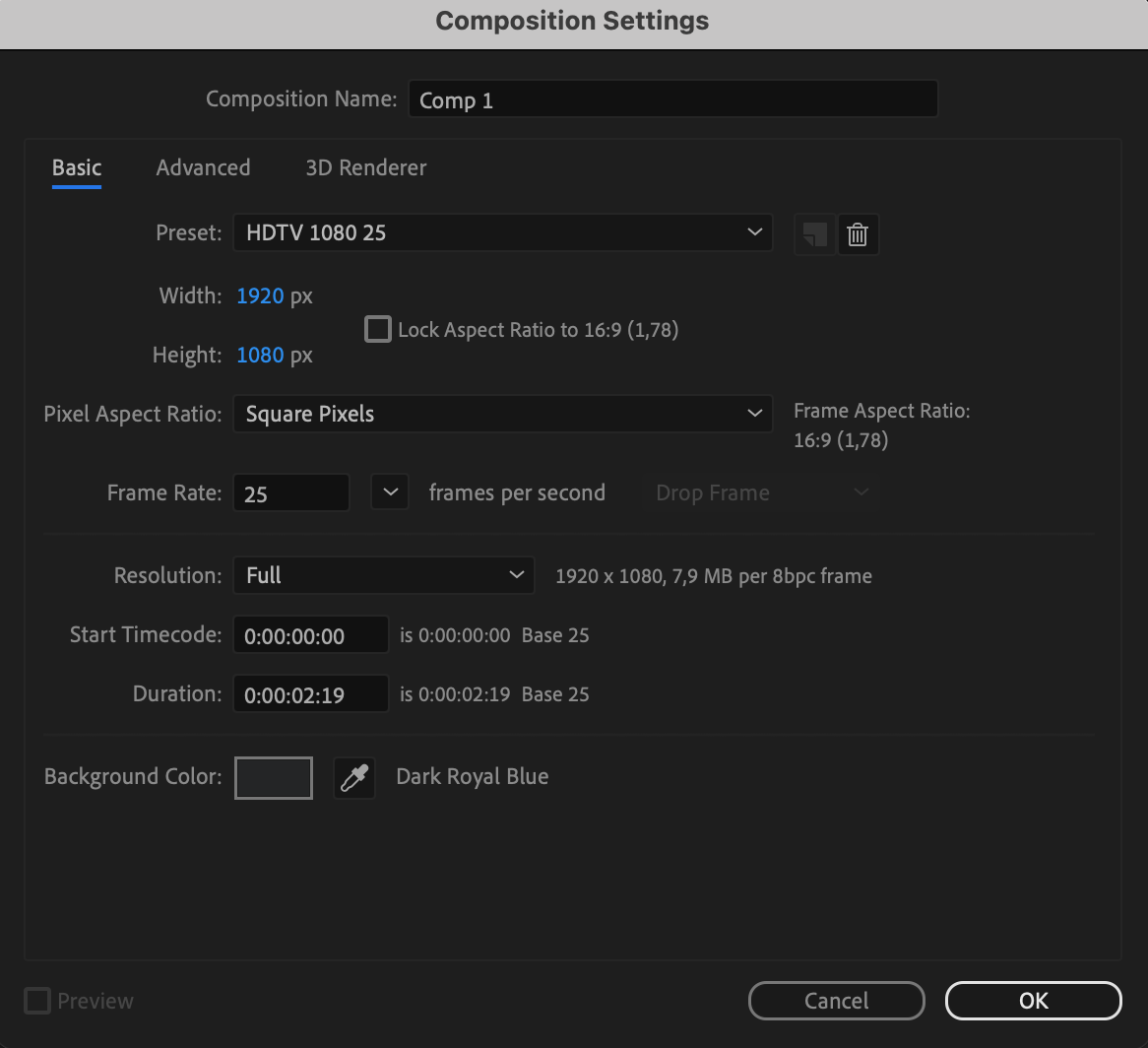Click the Duration timecode field
This screenshot has width=1148, height=1048.
(x=311, y=694)
